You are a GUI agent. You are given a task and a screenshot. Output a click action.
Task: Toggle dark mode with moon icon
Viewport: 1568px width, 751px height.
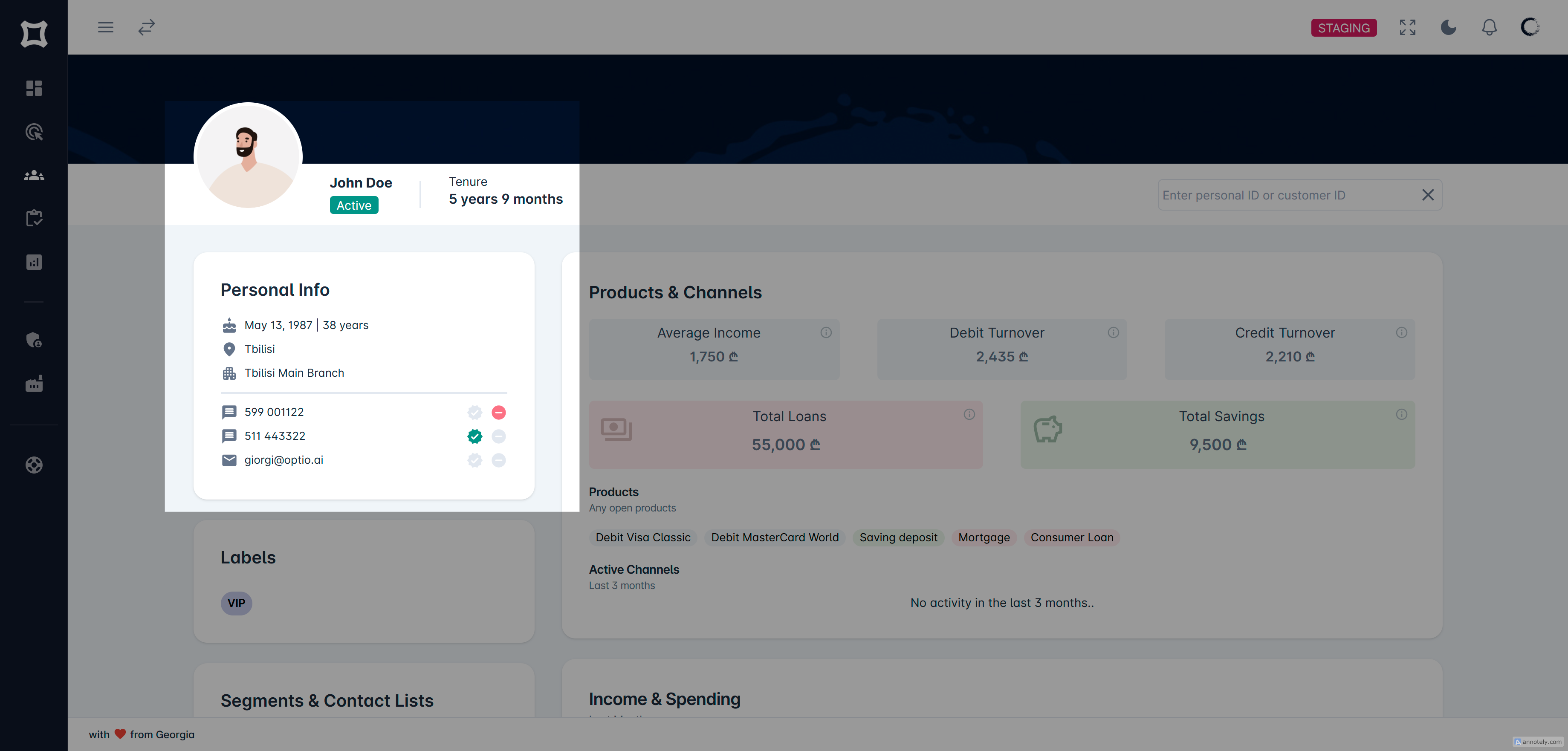(x=1448, y=27)
